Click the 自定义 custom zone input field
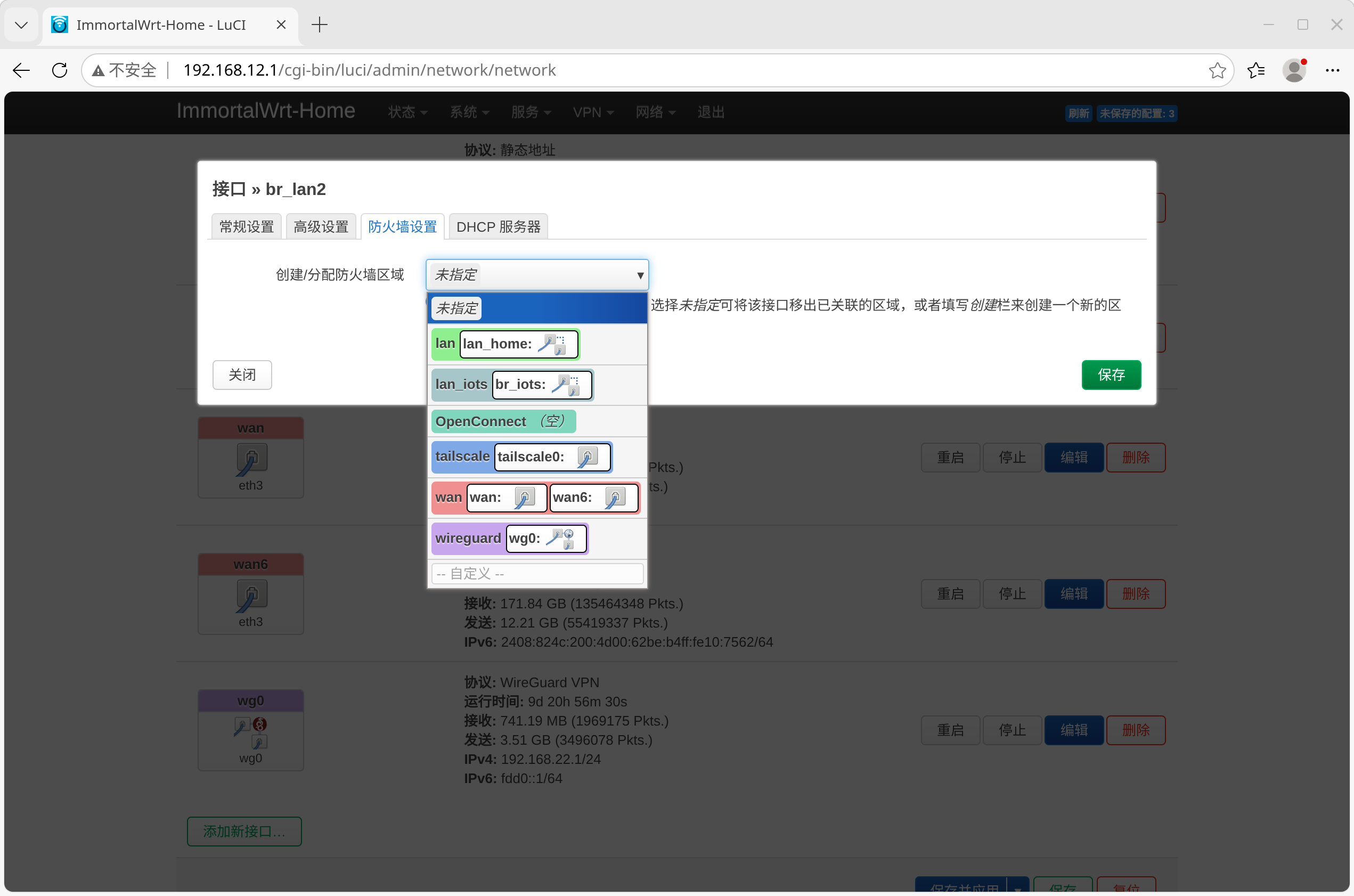Viewport: 1354px width, 896px height. click(x=537, y=574)
